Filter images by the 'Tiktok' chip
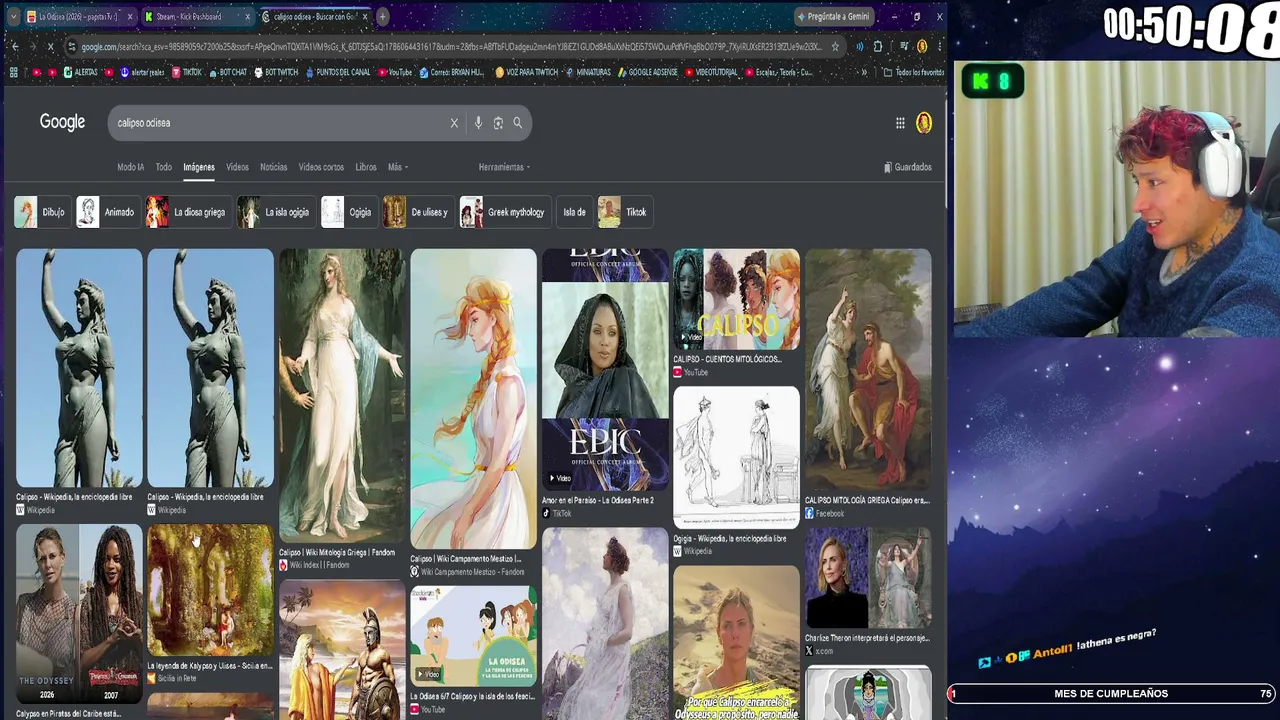Screen dimensions: 1280x720 (x=624, y=212)
